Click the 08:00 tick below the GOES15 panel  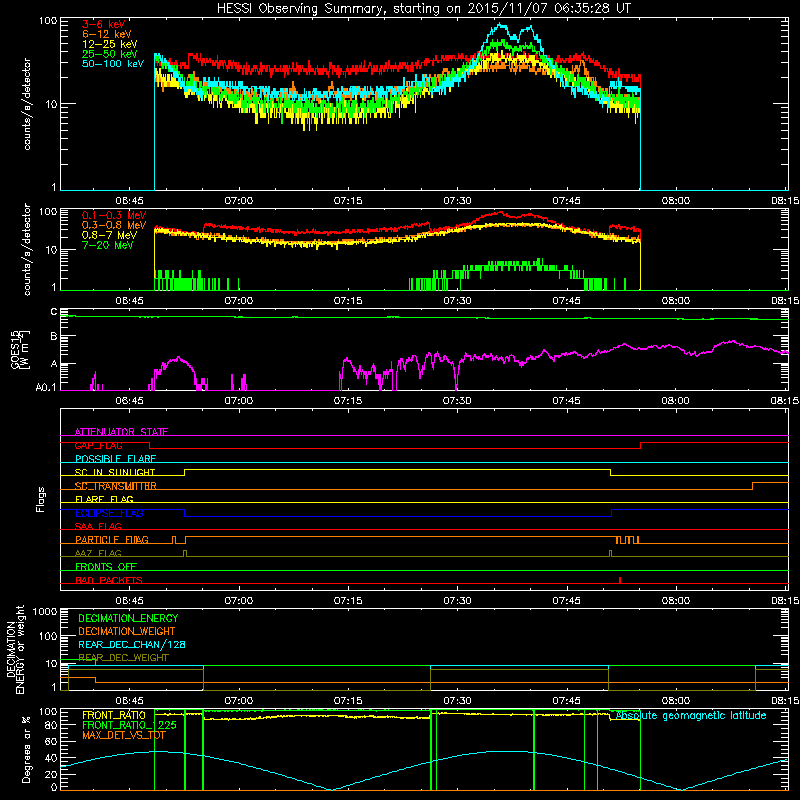(x=676, y=401)
